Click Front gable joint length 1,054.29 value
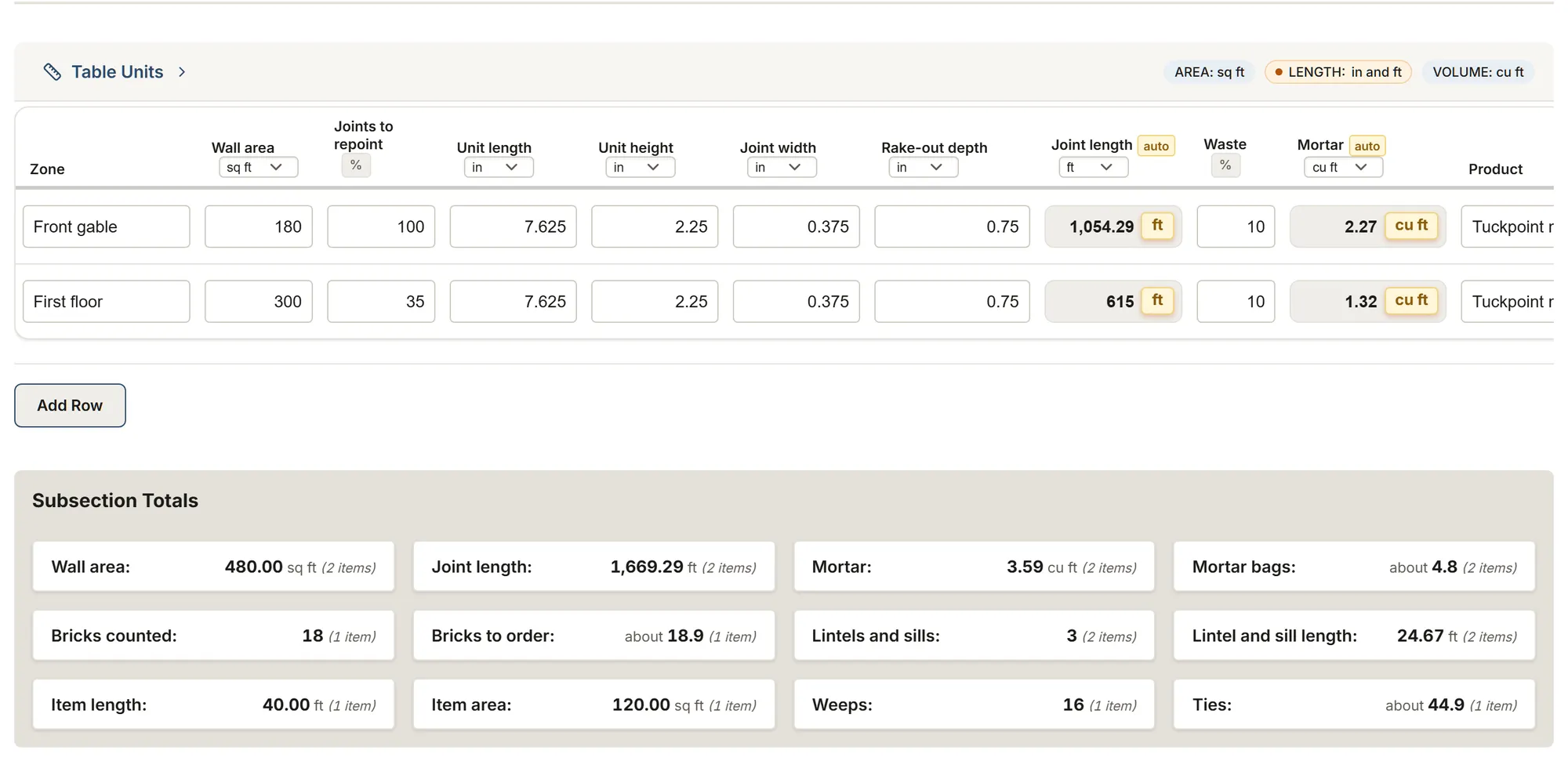 tap(1101, 226)
